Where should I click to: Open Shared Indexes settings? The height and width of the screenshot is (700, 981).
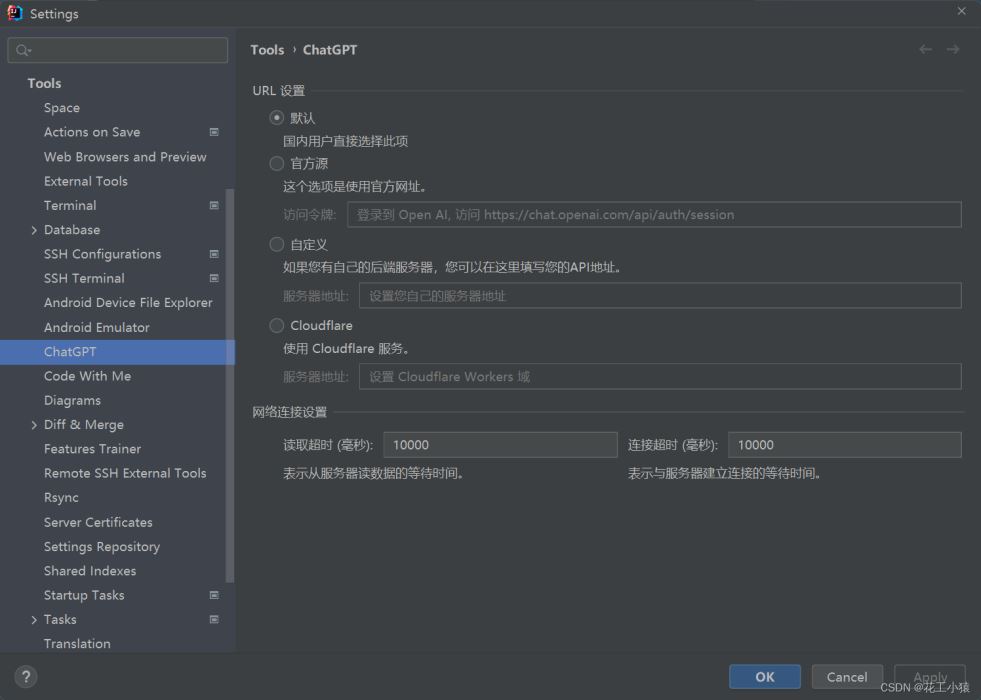click(90, 571)
